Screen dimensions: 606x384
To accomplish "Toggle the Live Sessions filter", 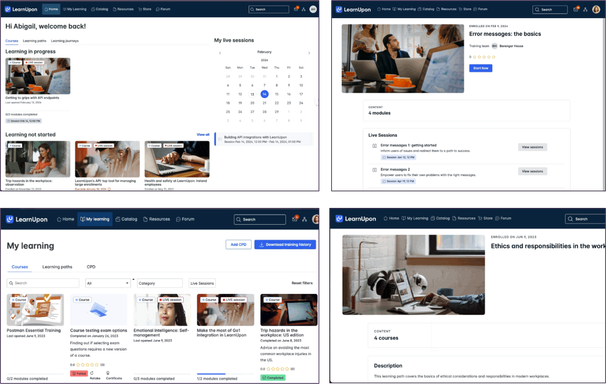I will pyautogui.click(x=202, y=283).
